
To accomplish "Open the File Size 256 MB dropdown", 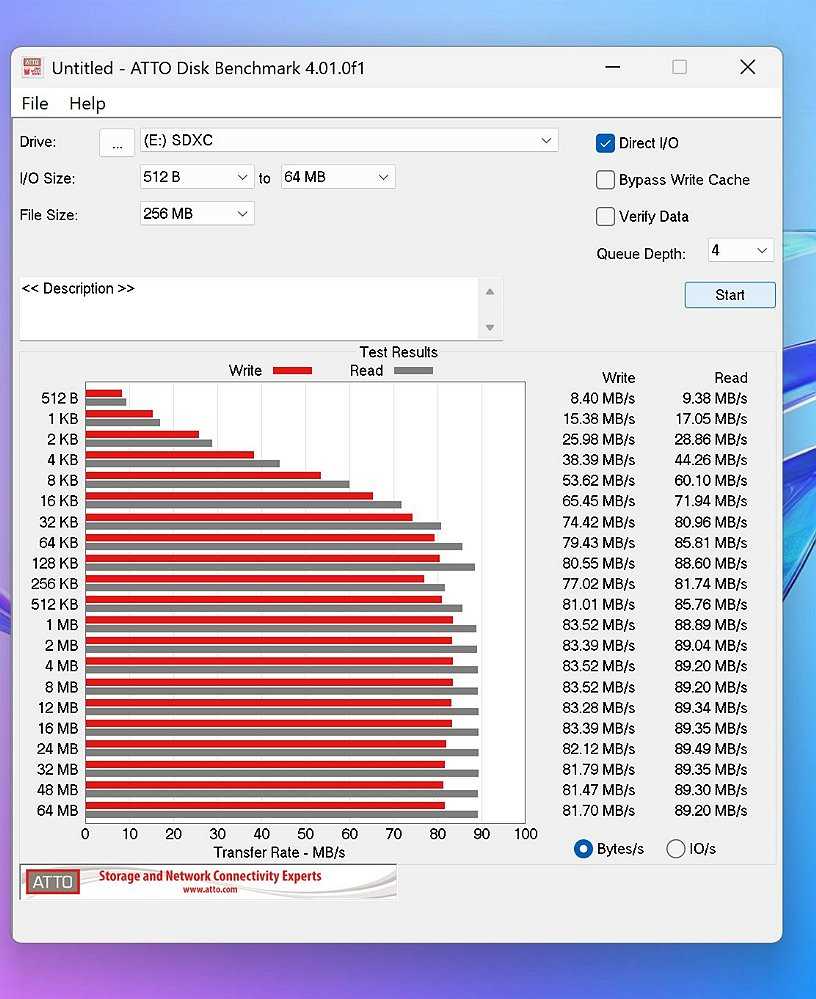I will (x=197, y=214).
